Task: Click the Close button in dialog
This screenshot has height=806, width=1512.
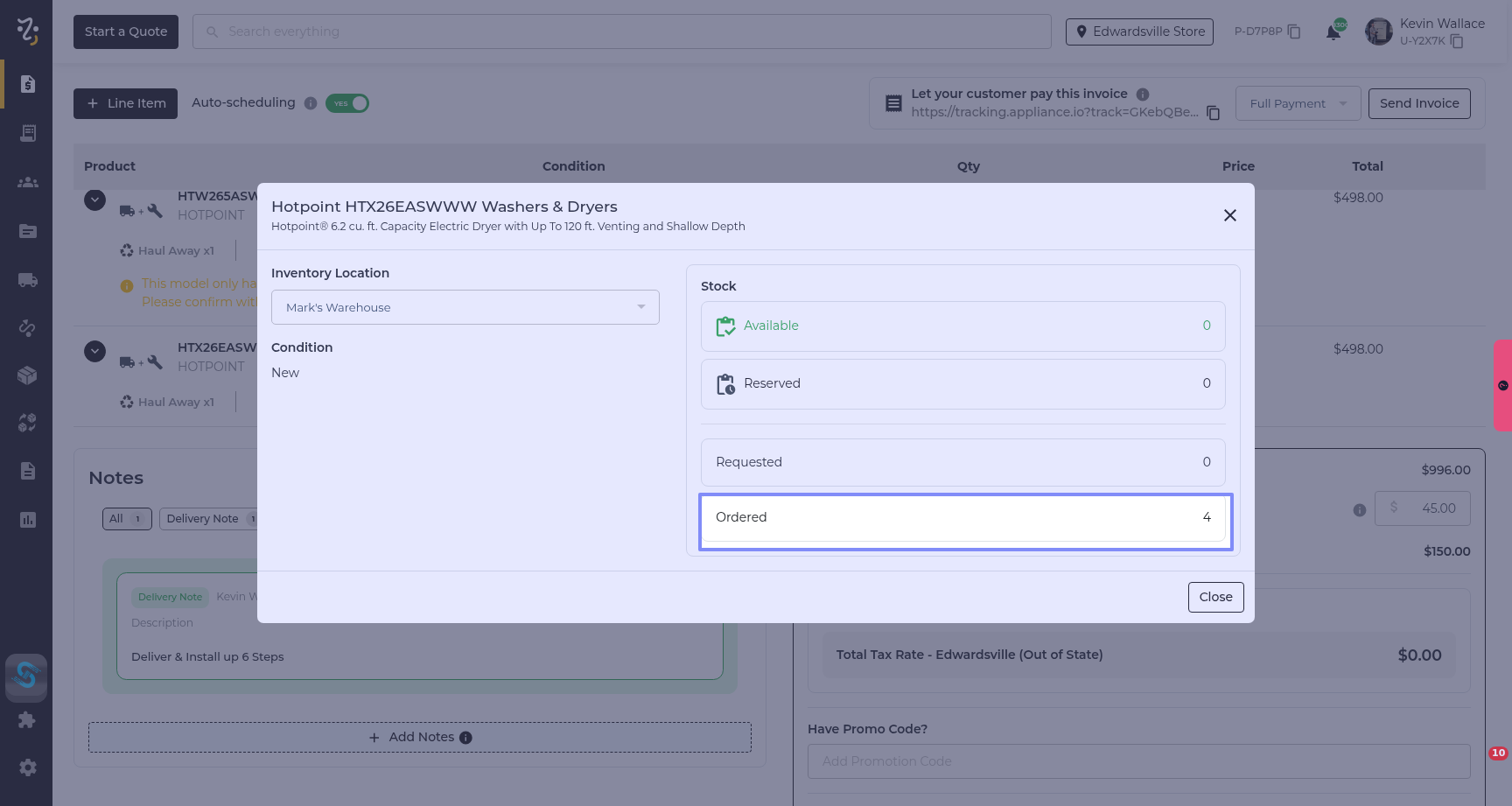Action: pyautogui.click(x=1215, y=597)
